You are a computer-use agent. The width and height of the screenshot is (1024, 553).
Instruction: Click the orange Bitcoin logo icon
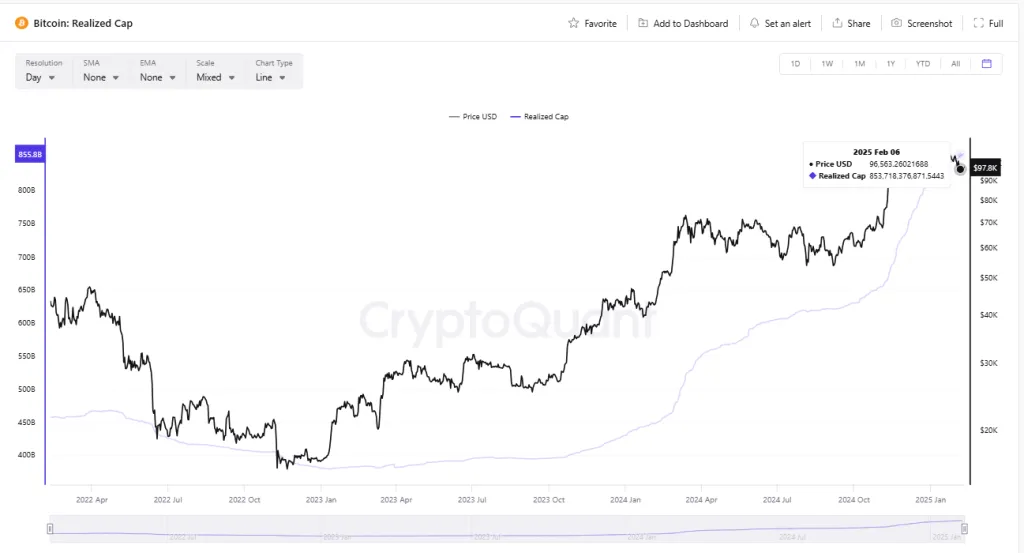point(21,23)
